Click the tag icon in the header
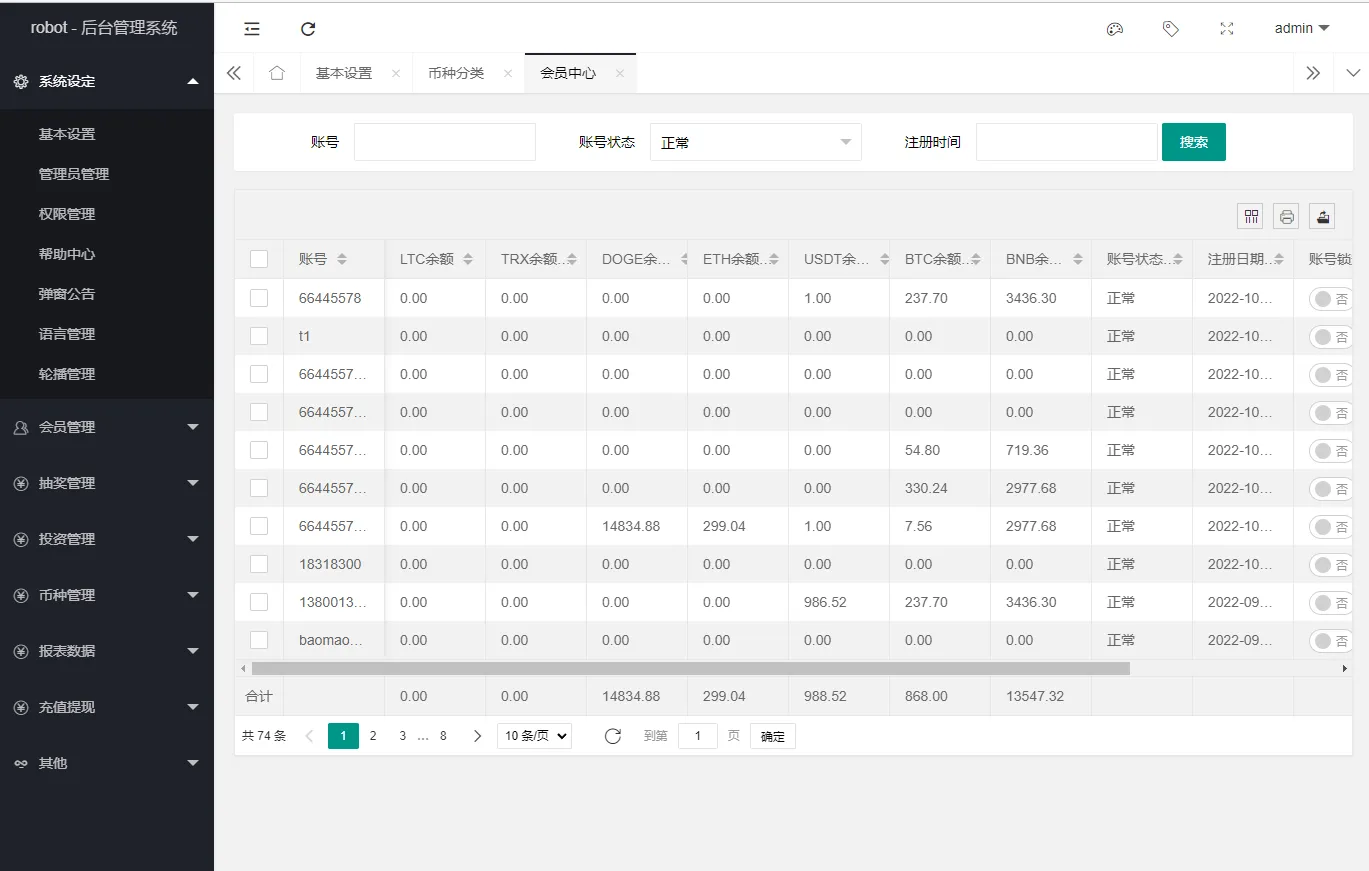Image resolution: width=1369 pixels, height=871 pixels. click(1170, 28)
